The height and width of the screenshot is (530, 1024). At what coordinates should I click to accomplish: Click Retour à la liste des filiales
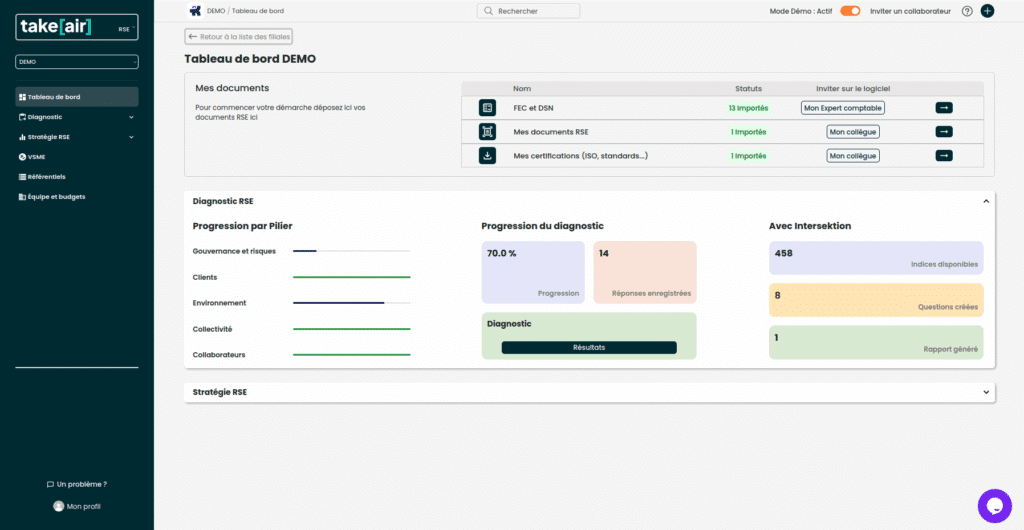click(239, 36)
